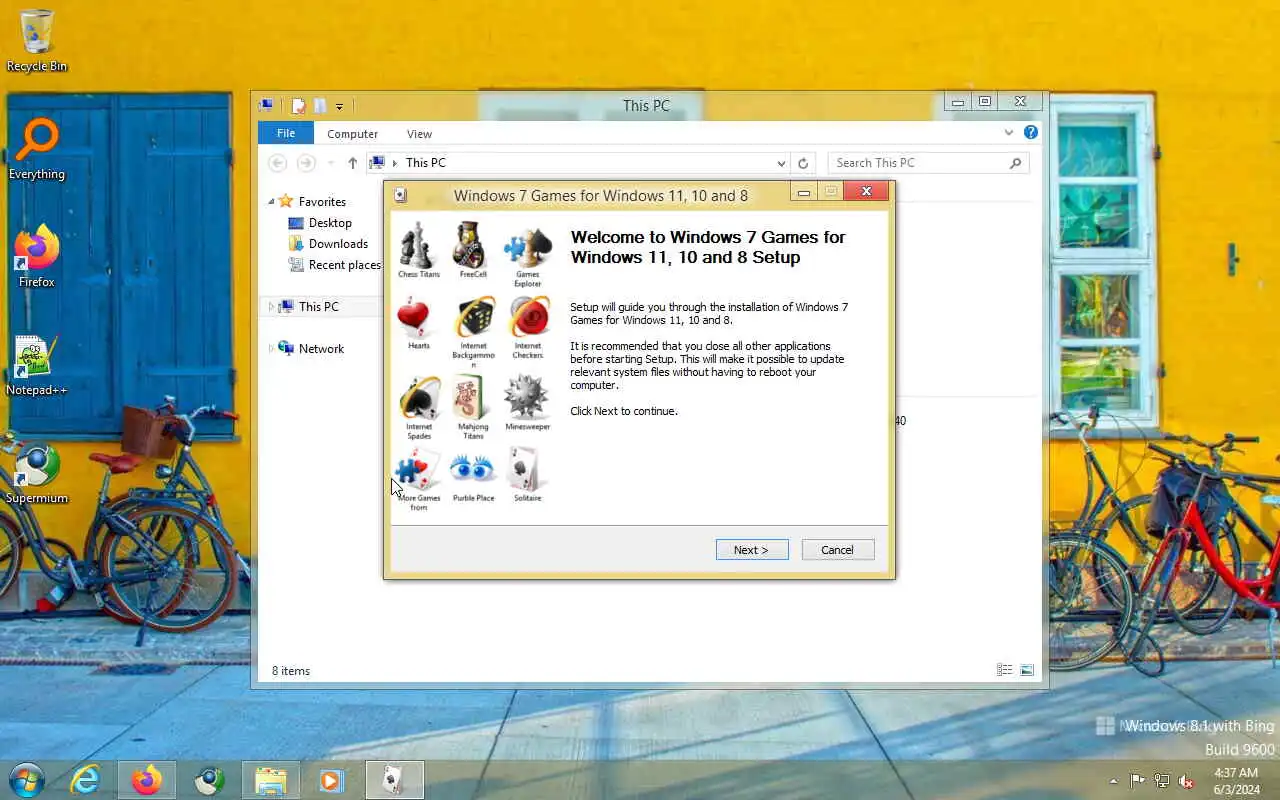Viewport: 1280px width, 800px height.
Task: Collapse the Favorites tree group
Action: point(271,202)
